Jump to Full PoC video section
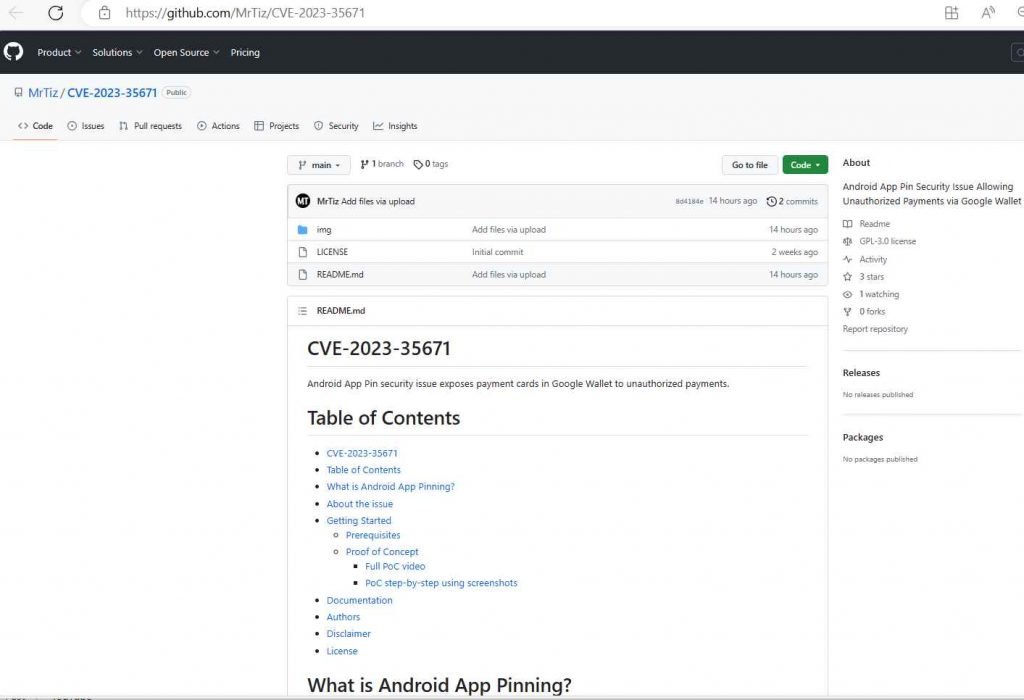 (395, 566)
